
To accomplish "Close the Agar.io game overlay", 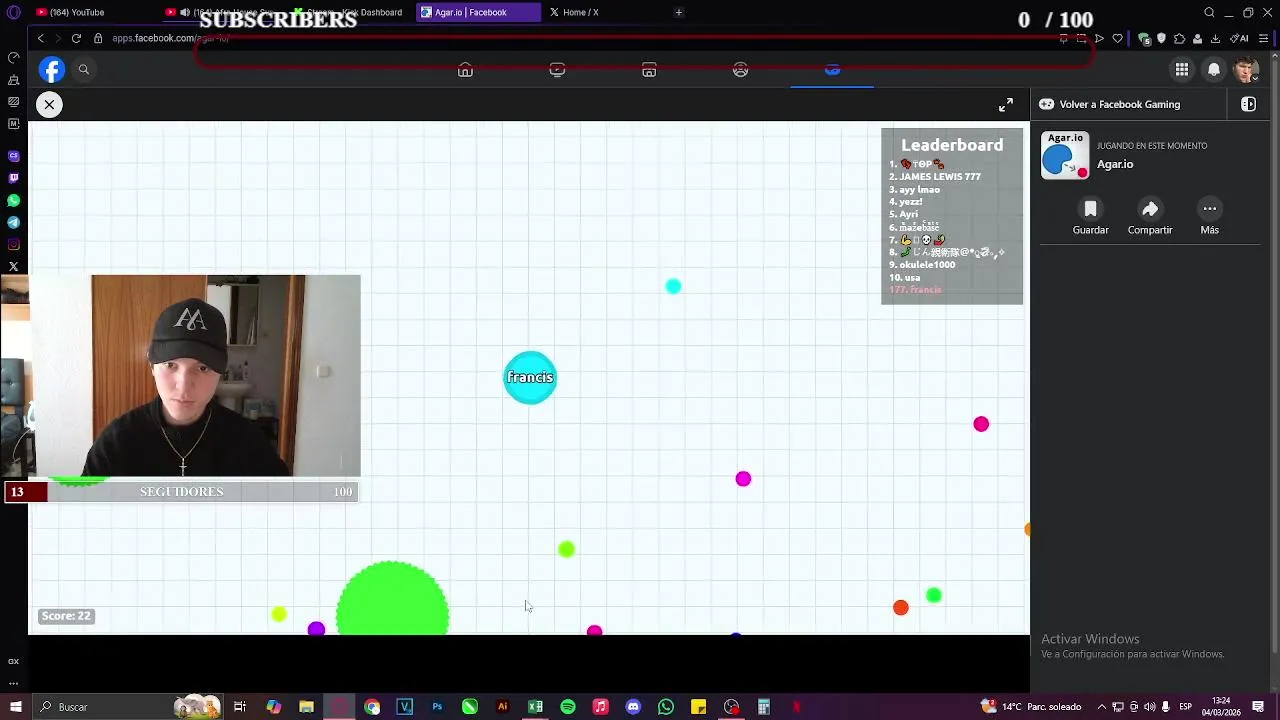I will click(49, 104).
